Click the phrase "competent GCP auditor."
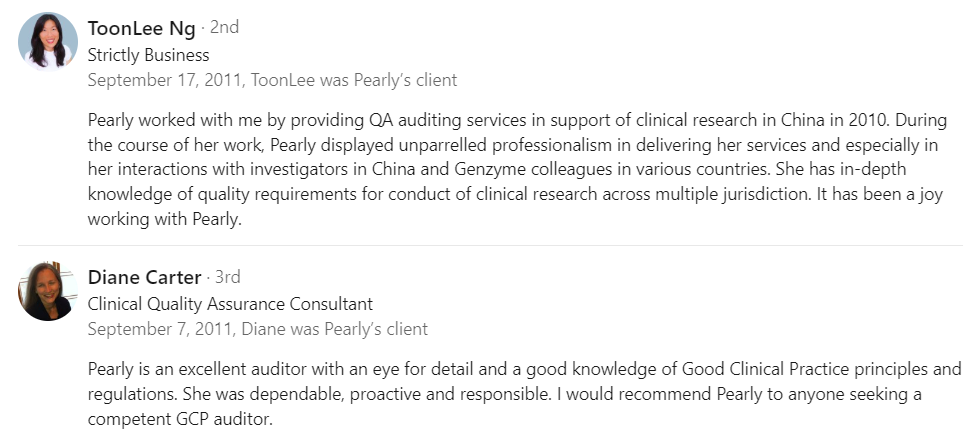 click(180, 419)
